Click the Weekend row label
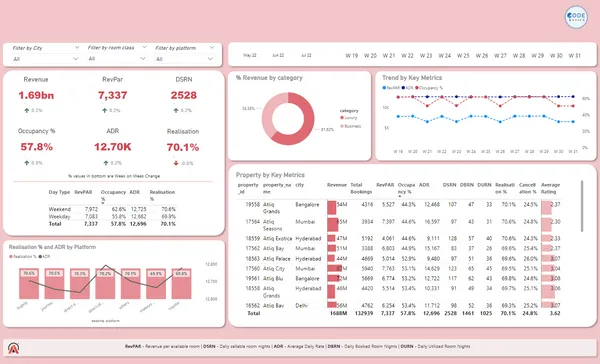Viewport: 600px width, 364px height. [60, 209]
